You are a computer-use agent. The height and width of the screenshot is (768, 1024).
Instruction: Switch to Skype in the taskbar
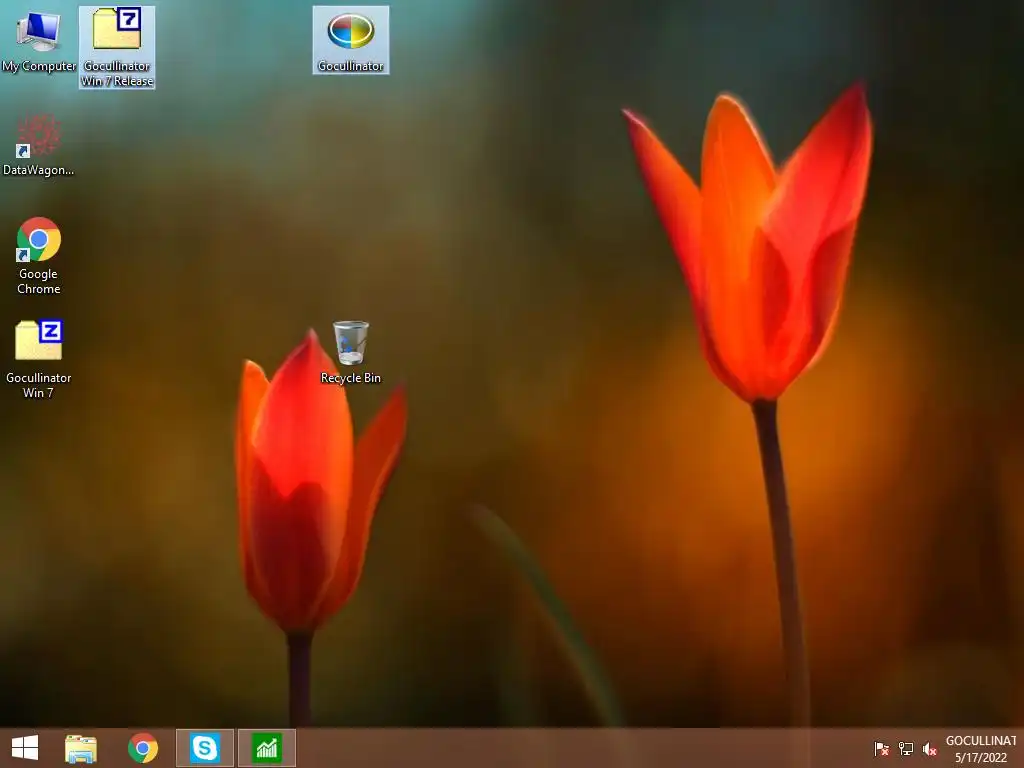point(205,748)
